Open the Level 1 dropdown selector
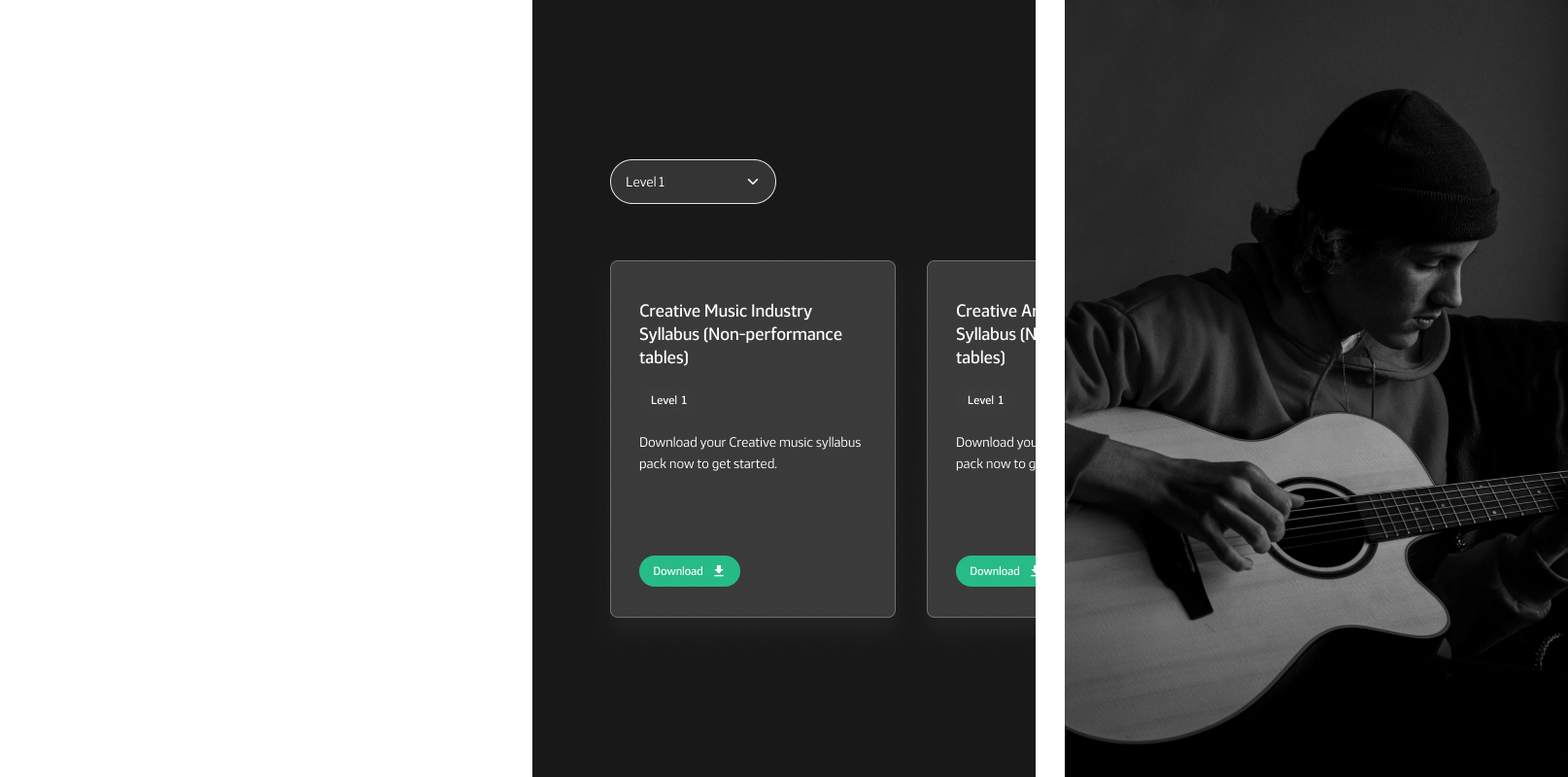This screenshot has width=1568, height=777. coord(693,182)
